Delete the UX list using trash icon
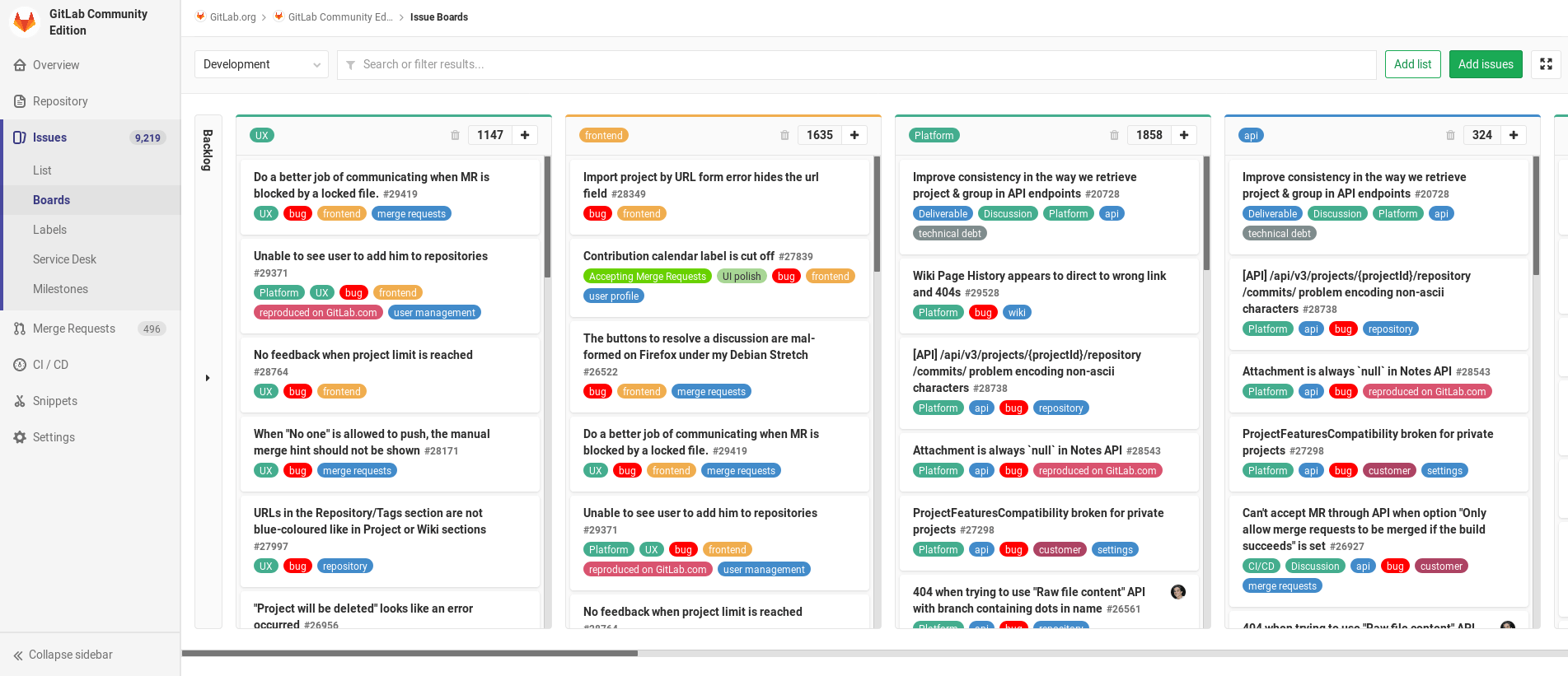This screenshot has height=676, width=1568. (455, 135)
